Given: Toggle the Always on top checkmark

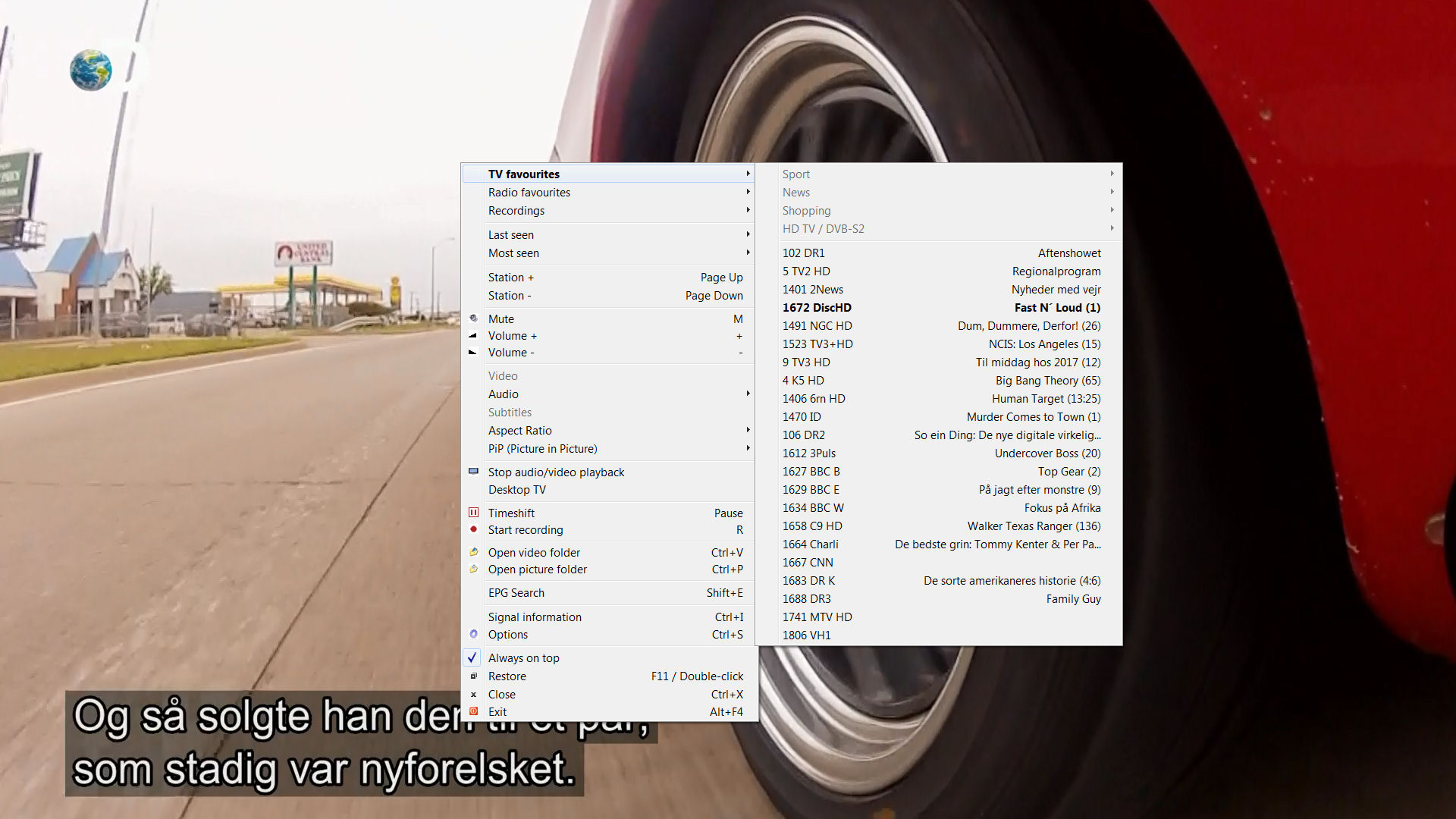Looking at the screenshot, I should [472, 657].
